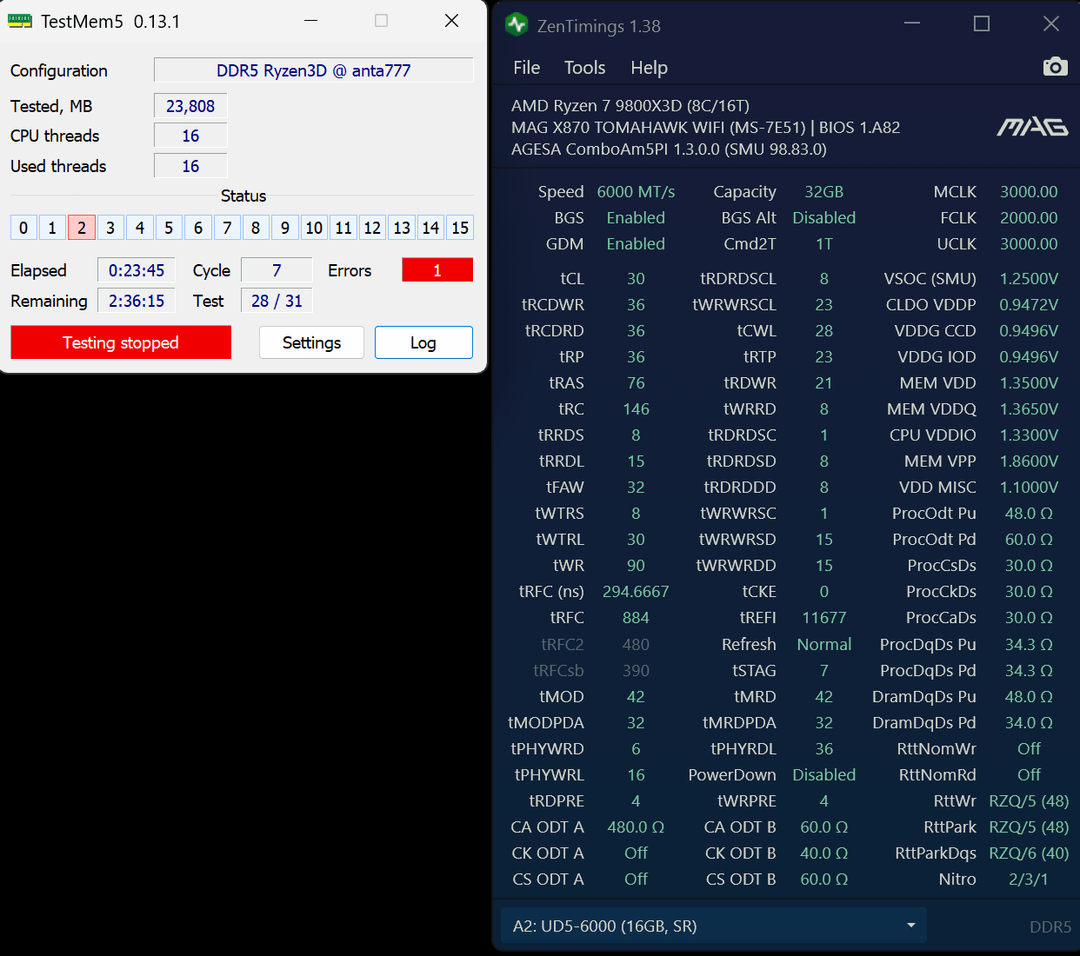Select thread 0 status box
The image size is (1080, 956).
[23, 228]
